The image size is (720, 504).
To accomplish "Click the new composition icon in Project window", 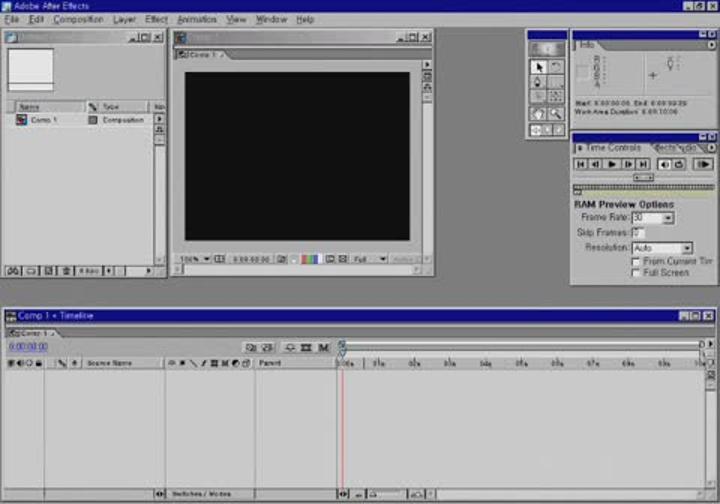I will 48,271.
